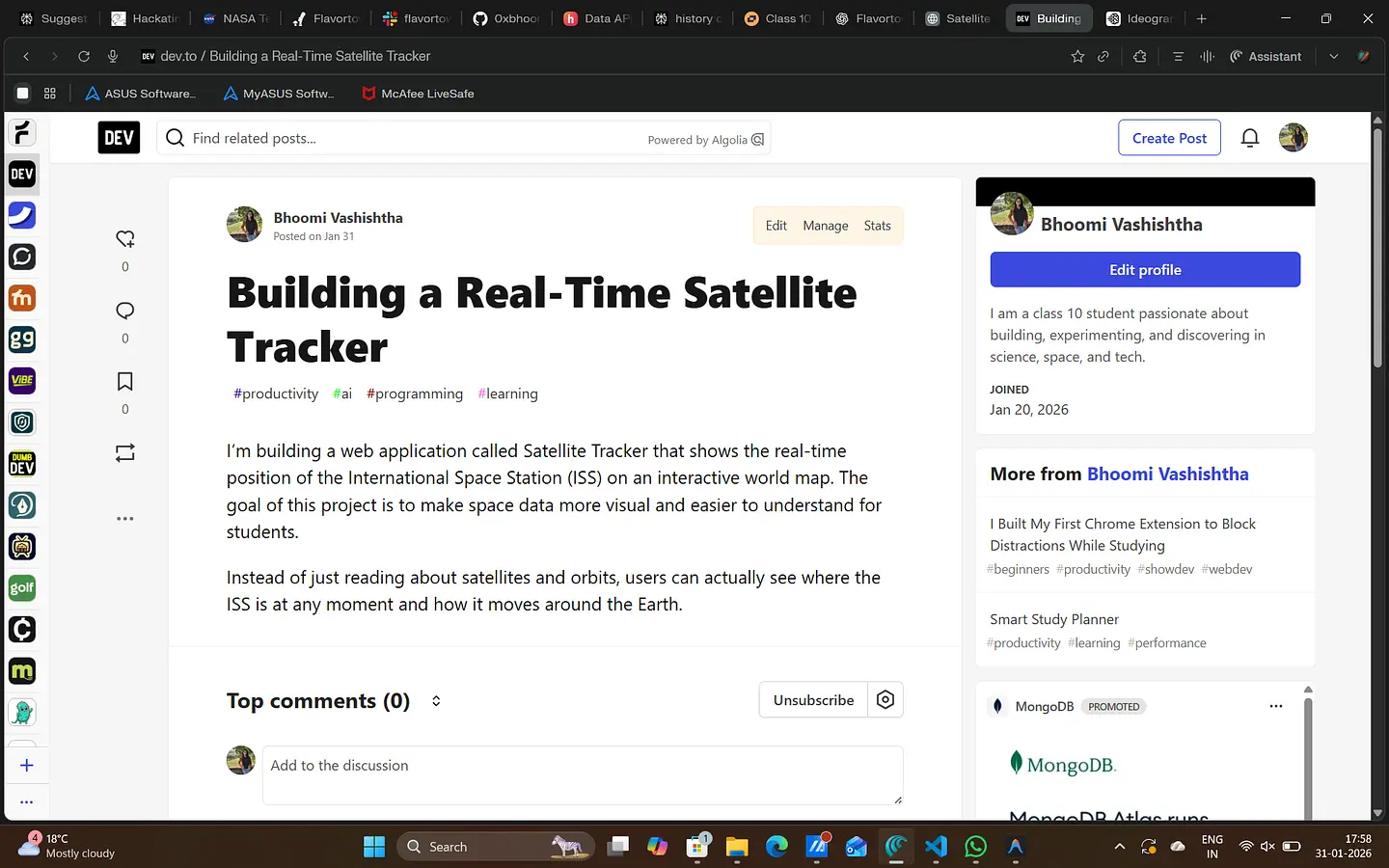Show hidden icons in the system tray
The height and width of the screenshot is (868, 1389).
1119,846
